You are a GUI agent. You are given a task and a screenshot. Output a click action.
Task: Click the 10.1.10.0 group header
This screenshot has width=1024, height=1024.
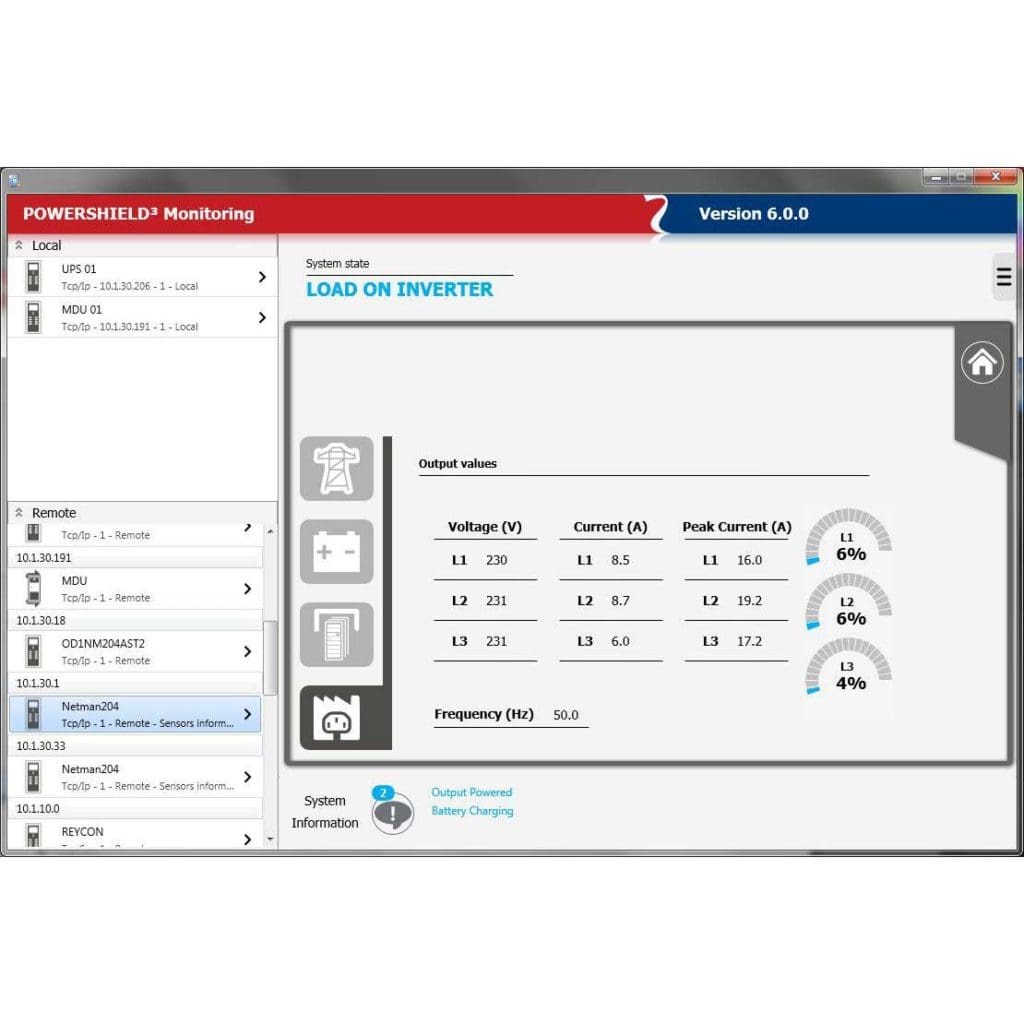point(135,808)
